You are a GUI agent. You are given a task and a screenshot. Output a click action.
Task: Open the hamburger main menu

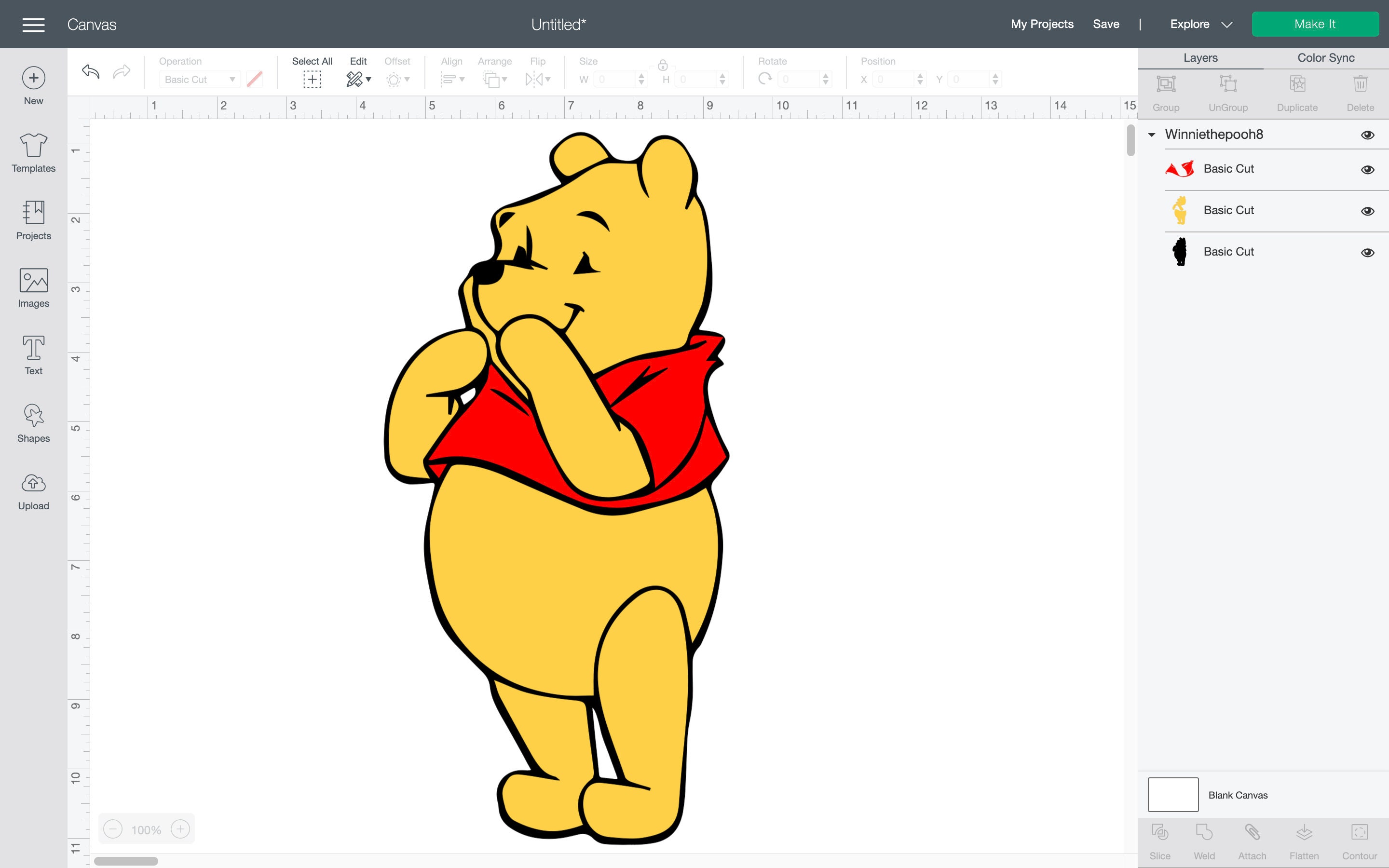[x=33, y=25]
